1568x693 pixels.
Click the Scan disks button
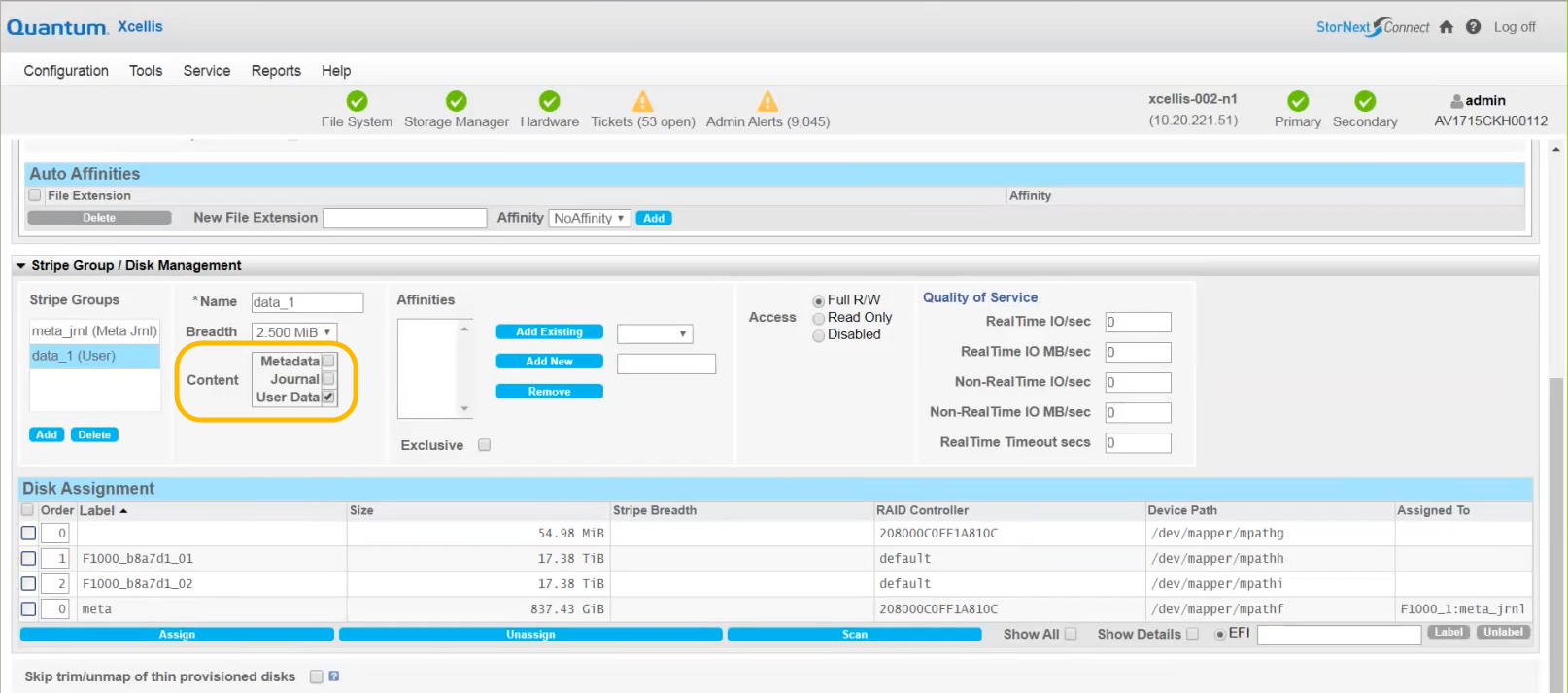click(x=854, y=635)
